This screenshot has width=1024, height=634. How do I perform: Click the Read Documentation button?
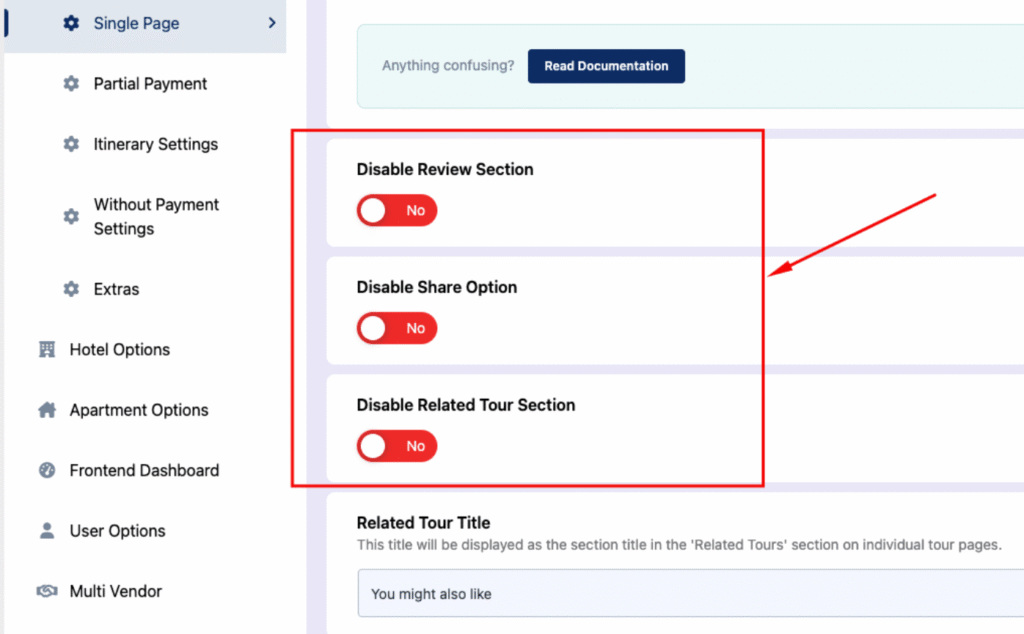606,66
